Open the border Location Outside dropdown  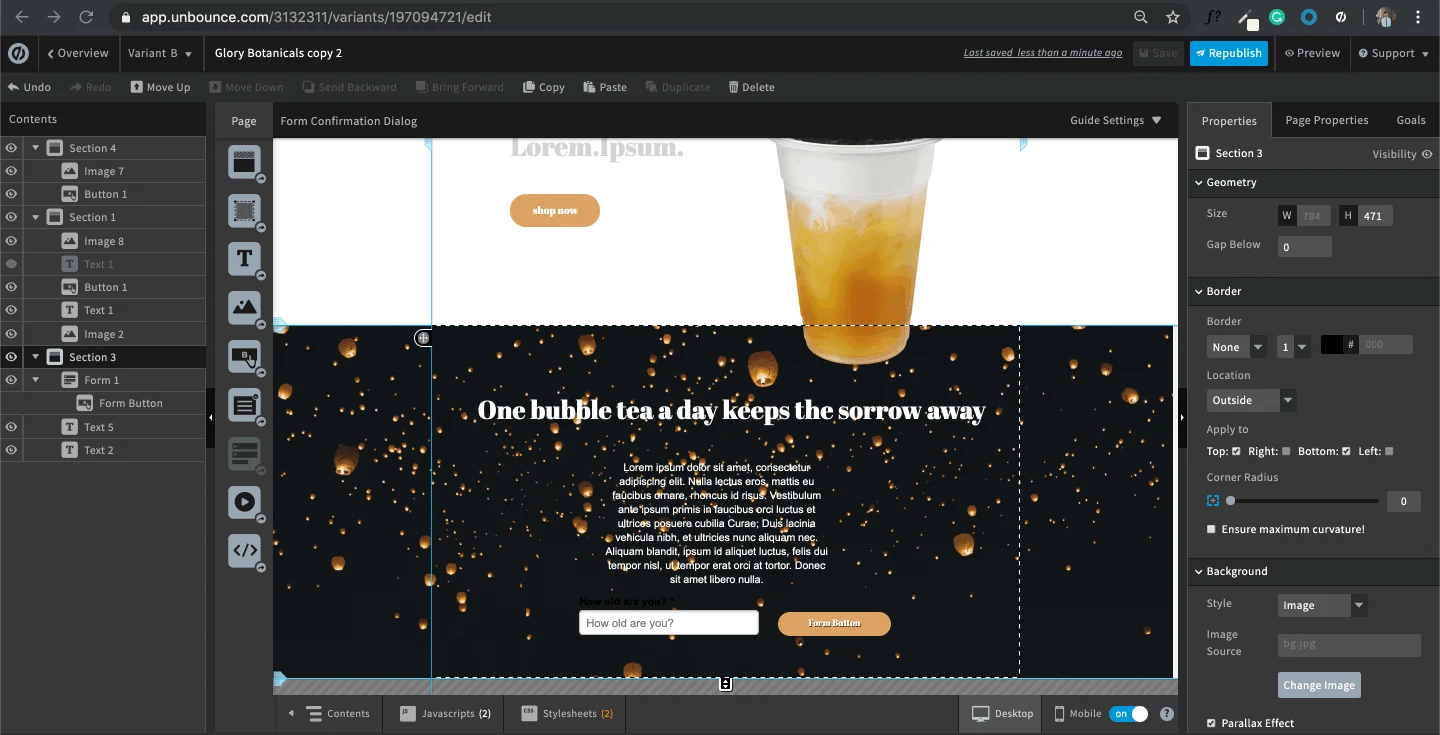1252,400
